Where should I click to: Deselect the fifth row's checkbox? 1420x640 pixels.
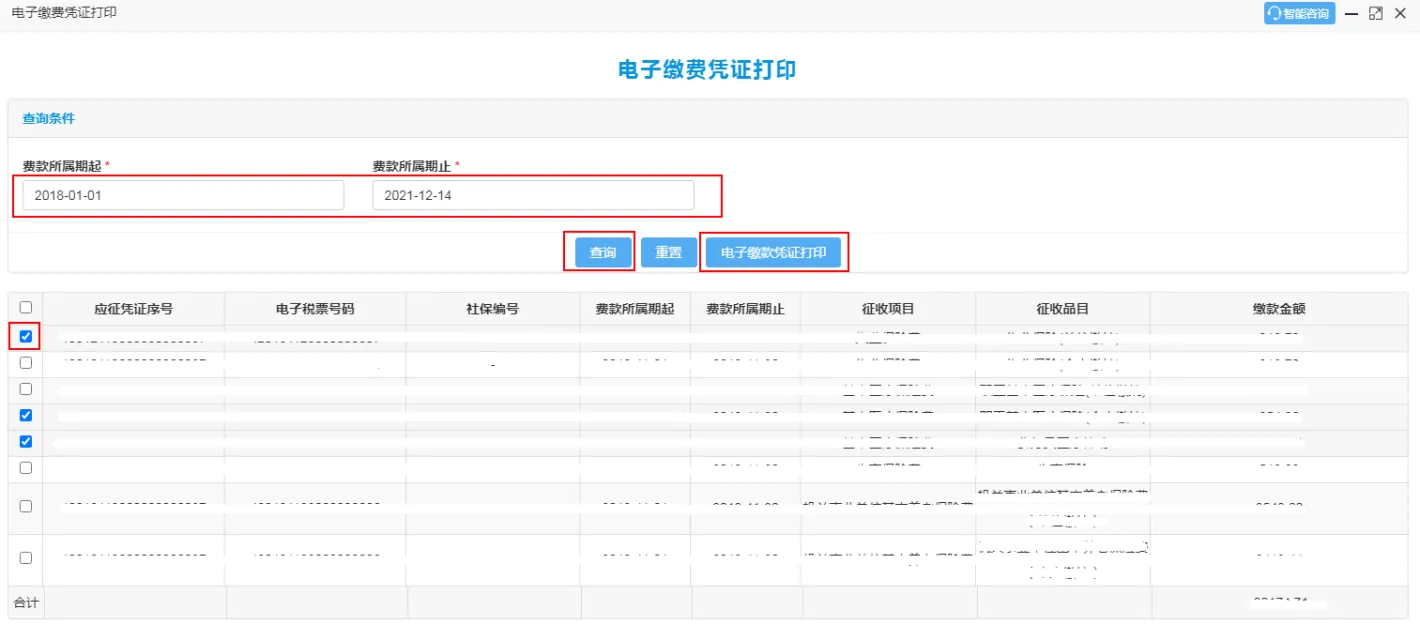tap(26, 441)
